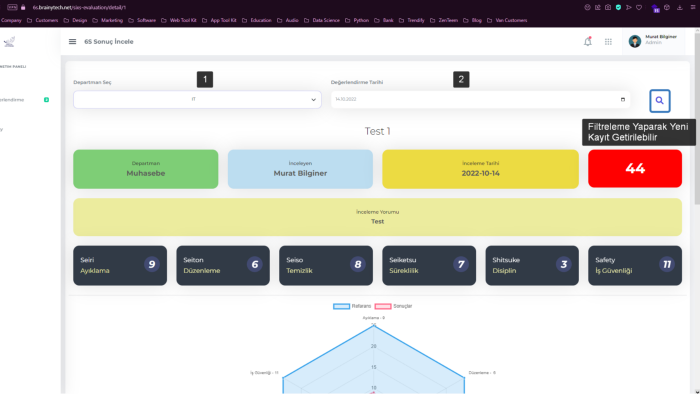Open the Bank bookmark folder
This screenshot has height=394, width=700.
(x=384, y=20)
